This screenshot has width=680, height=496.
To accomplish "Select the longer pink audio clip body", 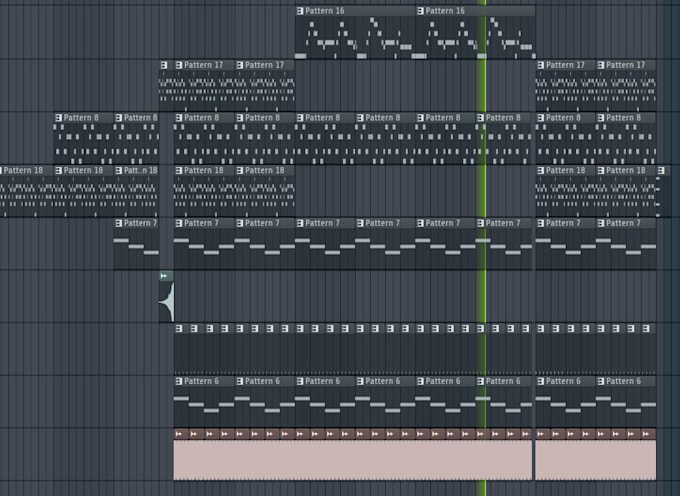I will (x=353, y=460).
